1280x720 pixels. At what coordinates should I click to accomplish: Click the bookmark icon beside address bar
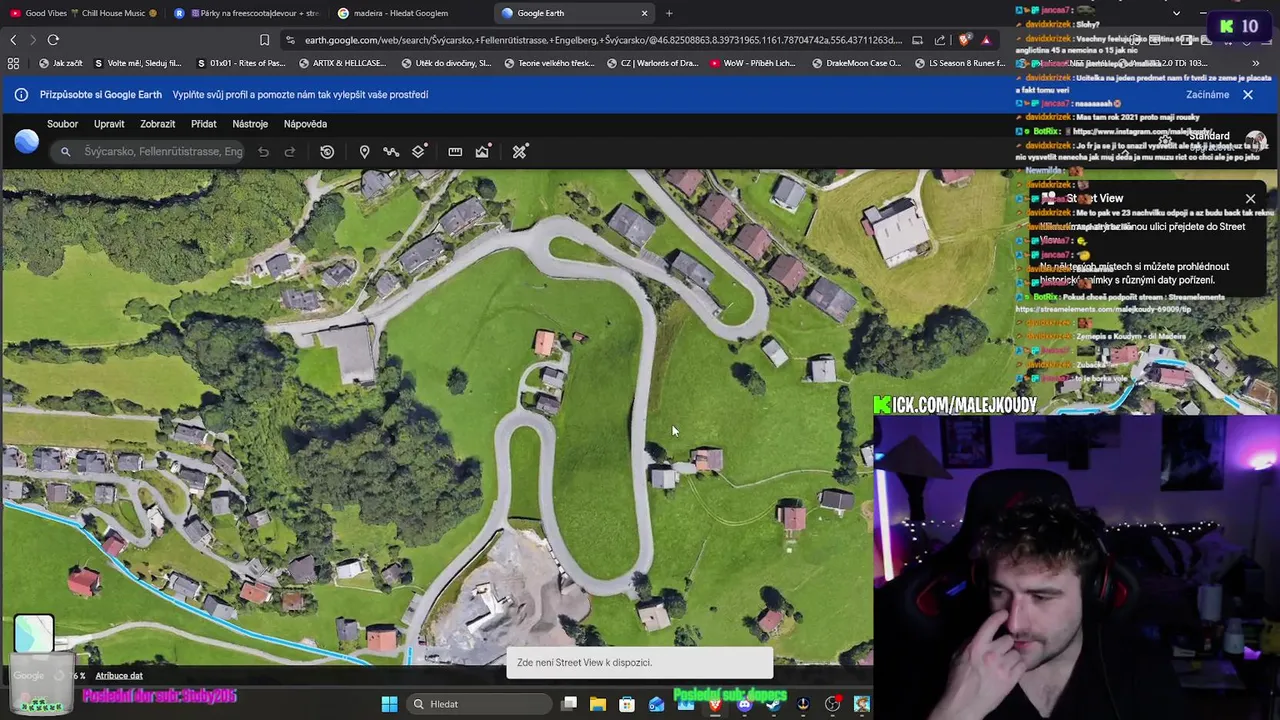point(264,40)
